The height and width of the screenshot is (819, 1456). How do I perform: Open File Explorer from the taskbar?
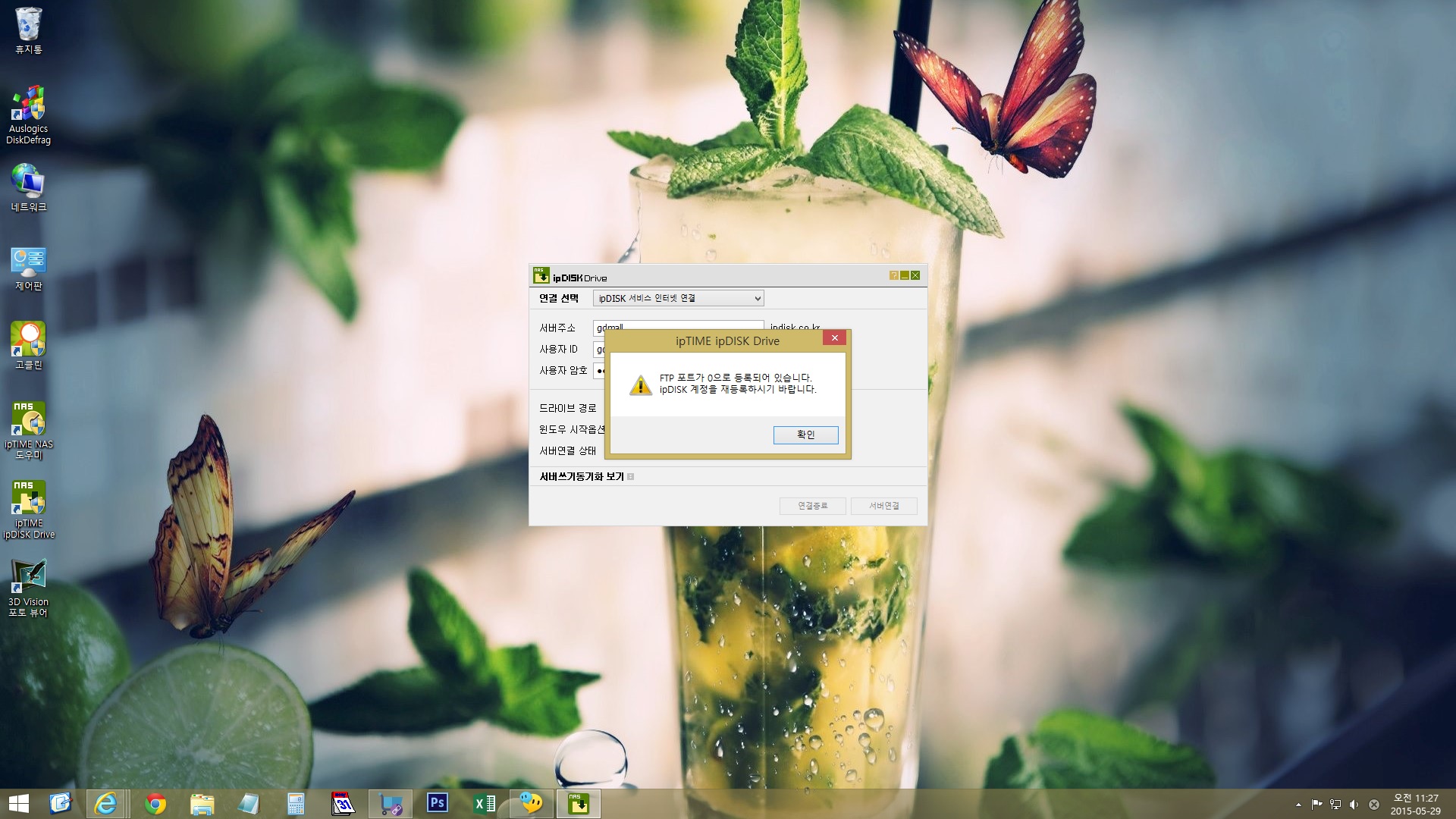coord(202,804)
